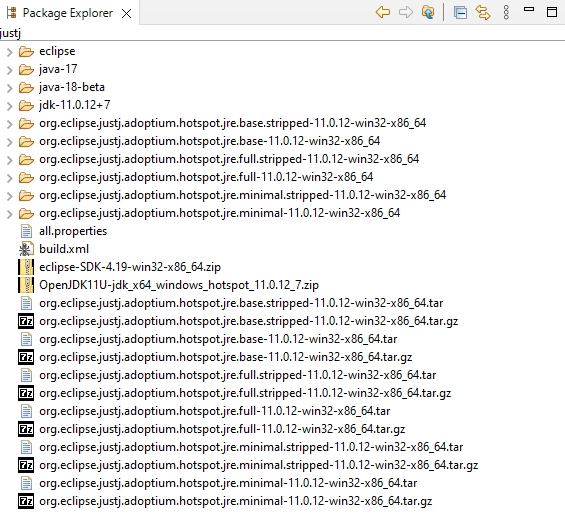
Task: Select jre.minimal.stripped-11.0.12-win32-x86_64 folder name
Action: (x=243, y=195)
